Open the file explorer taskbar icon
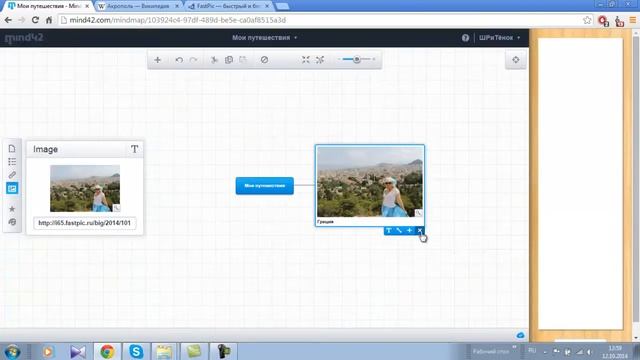The height and width of the screenshot is (360, 640). [164, 351]
